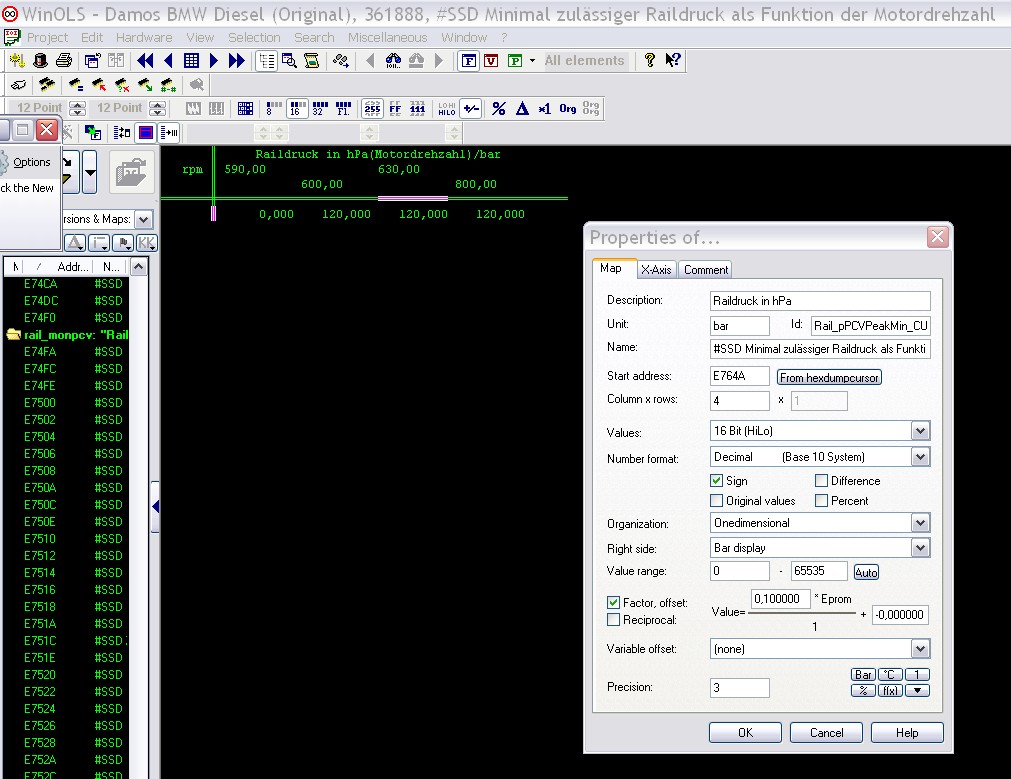The image size is (1011, 779).
Task: Click the Start address field E764A
Action: [x=739, y=376]
